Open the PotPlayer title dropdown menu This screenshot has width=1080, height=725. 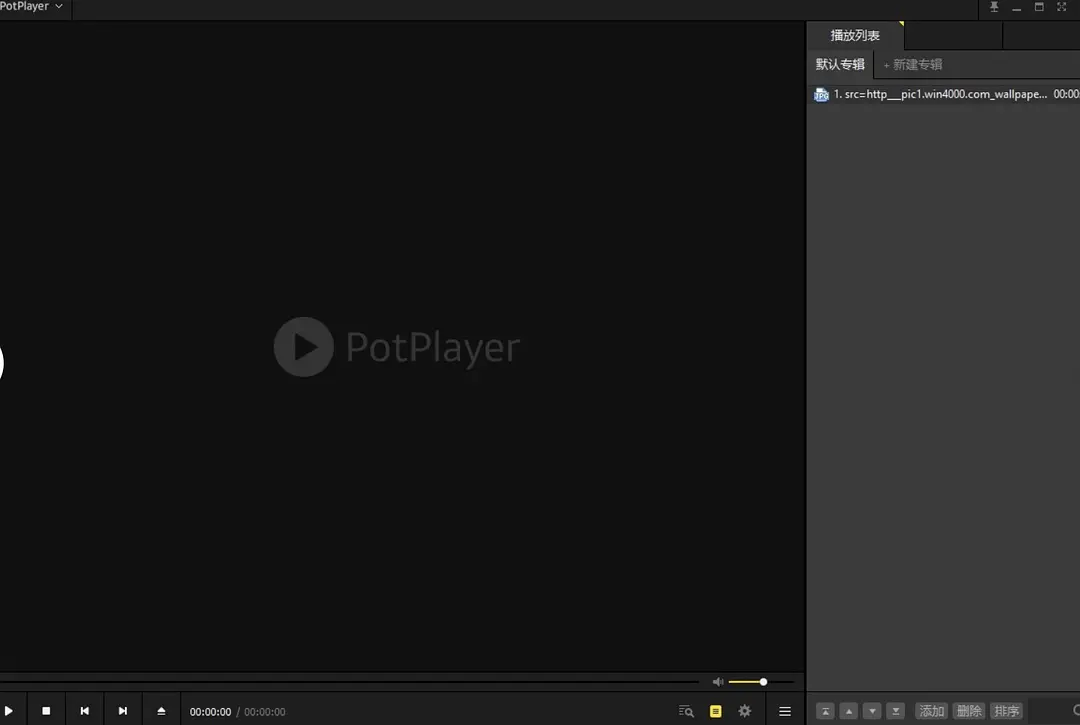(x=31, y=6)
